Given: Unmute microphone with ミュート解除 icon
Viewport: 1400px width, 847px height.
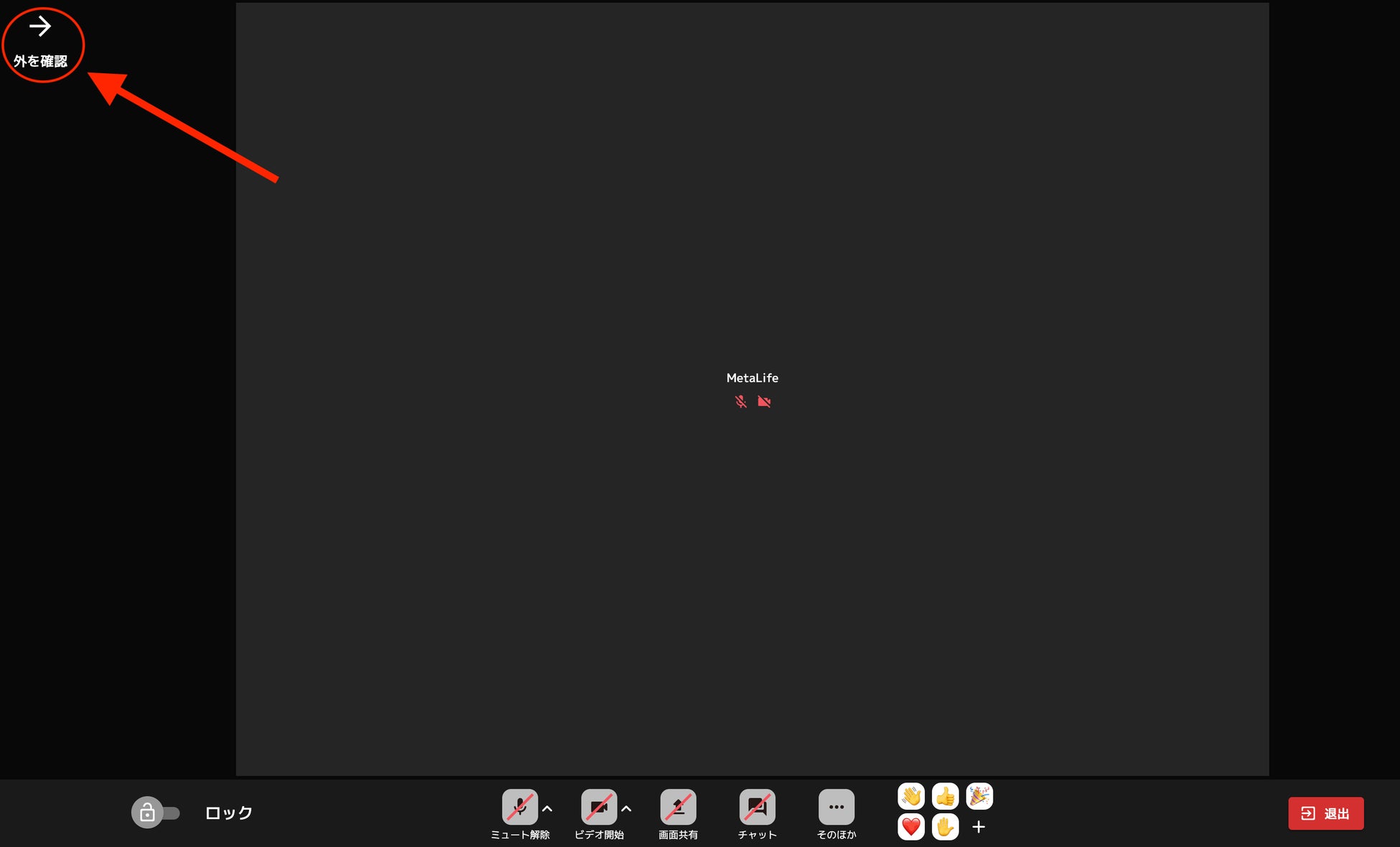Looking at the screenshot, I should (520, 807).
